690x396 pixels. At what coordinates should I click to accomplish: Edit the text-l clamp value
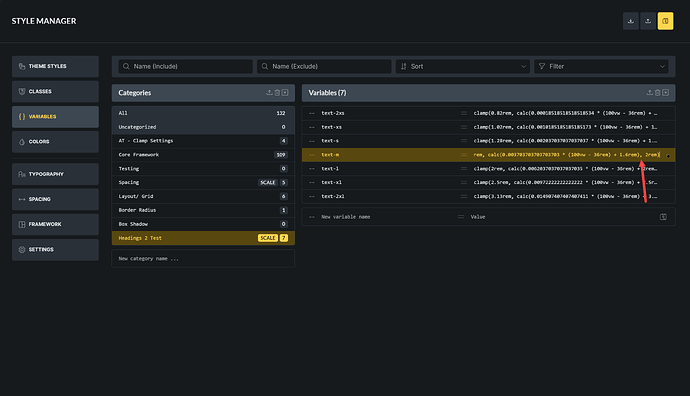tap(565, 169)
